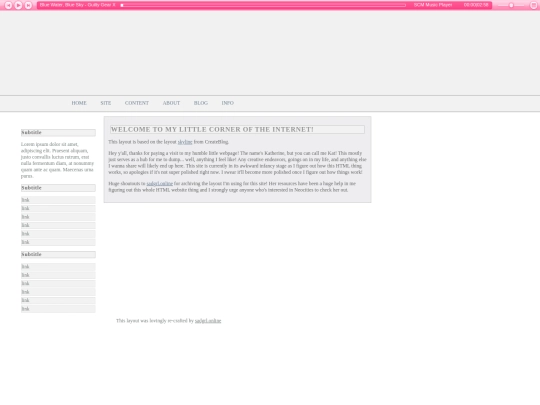Open the CONTENT navigation item
Screen dimensions: 540x405
[x=137, y=103]
